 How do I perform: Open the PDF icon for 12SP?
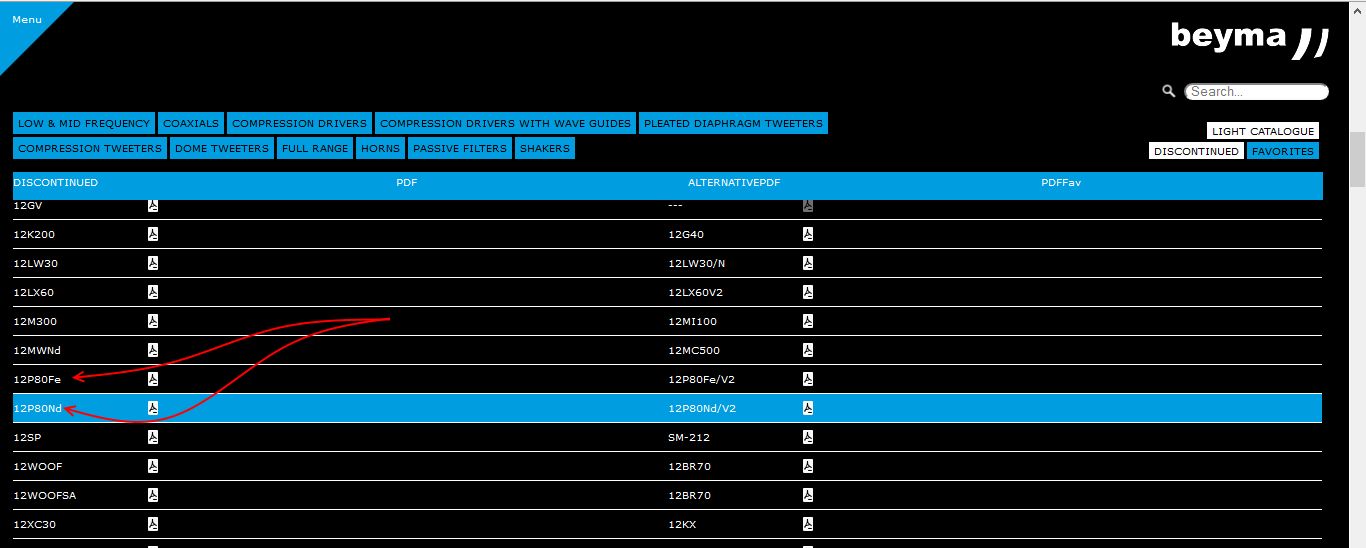pyautogui.click(x=153, y=437)
